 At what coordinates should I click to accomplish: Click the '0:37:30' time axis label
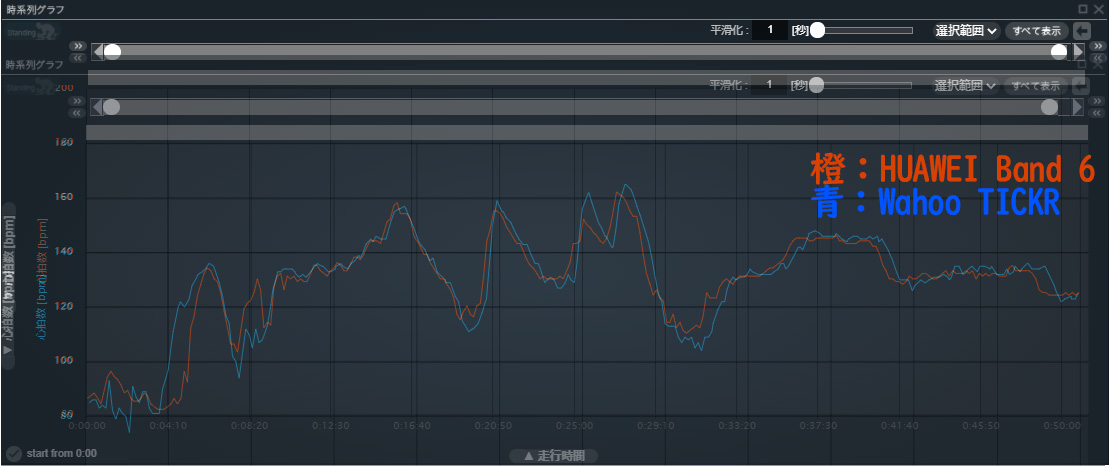pyautogui.click(x=818, y=426)
